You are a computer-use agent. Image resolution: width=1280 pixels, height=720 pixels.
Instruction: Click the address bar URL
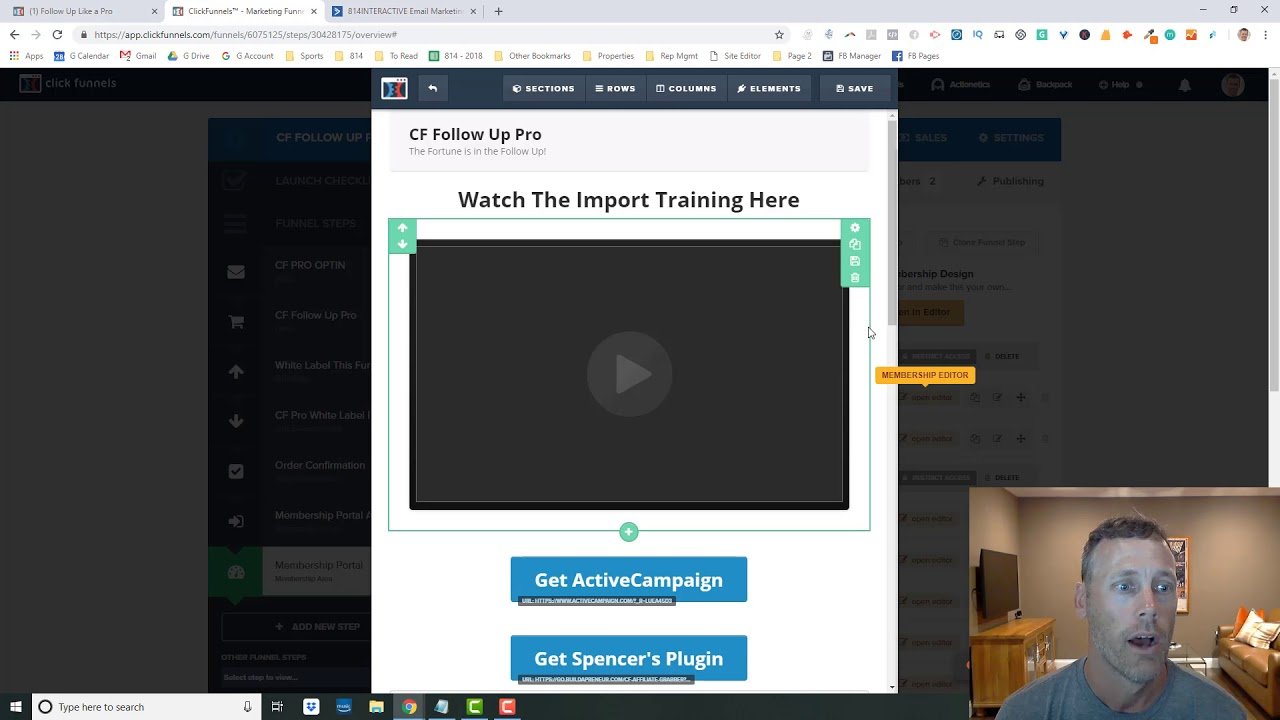(246, 34)
